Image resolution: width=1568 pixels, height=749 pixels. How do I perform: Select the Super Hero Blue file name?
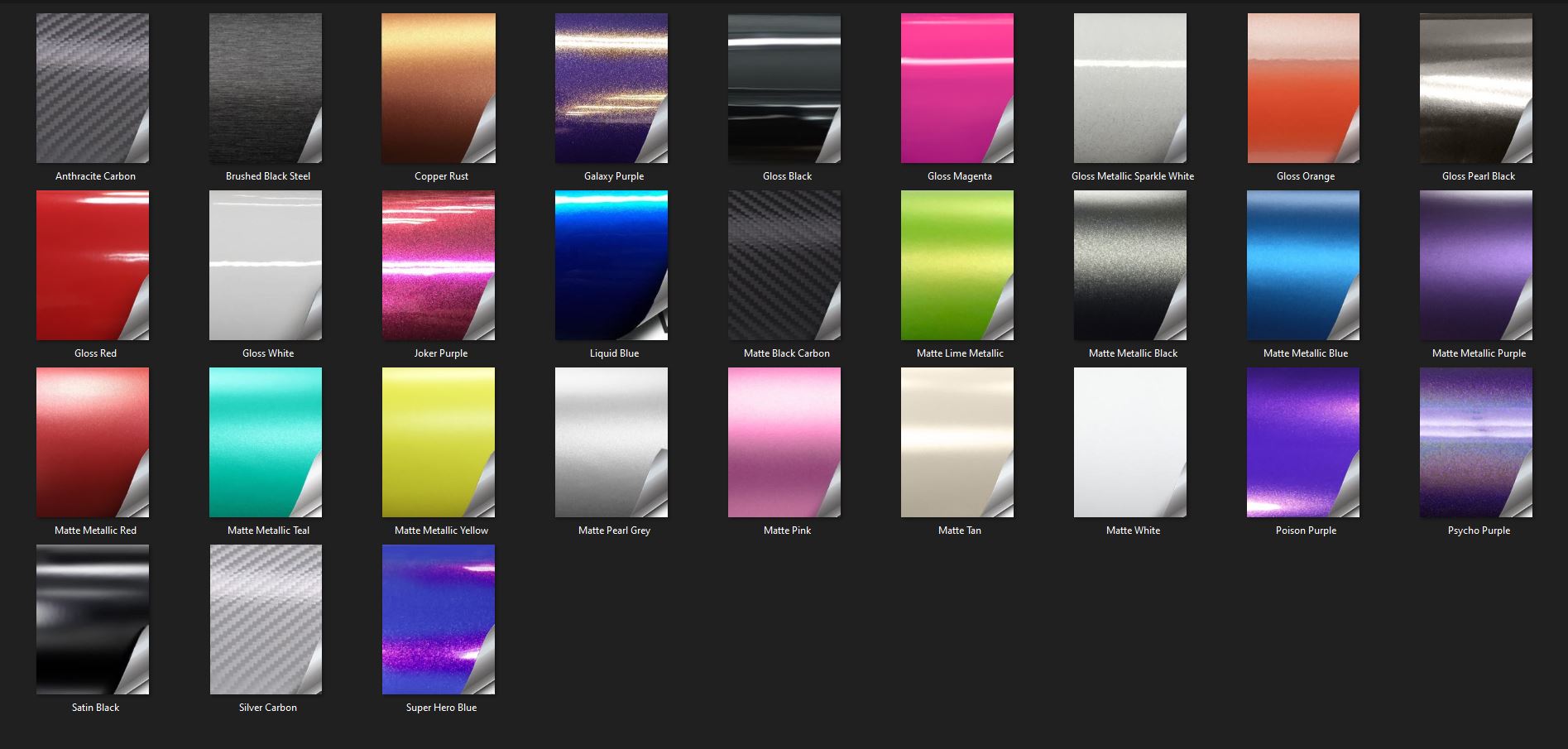(441, 708)
